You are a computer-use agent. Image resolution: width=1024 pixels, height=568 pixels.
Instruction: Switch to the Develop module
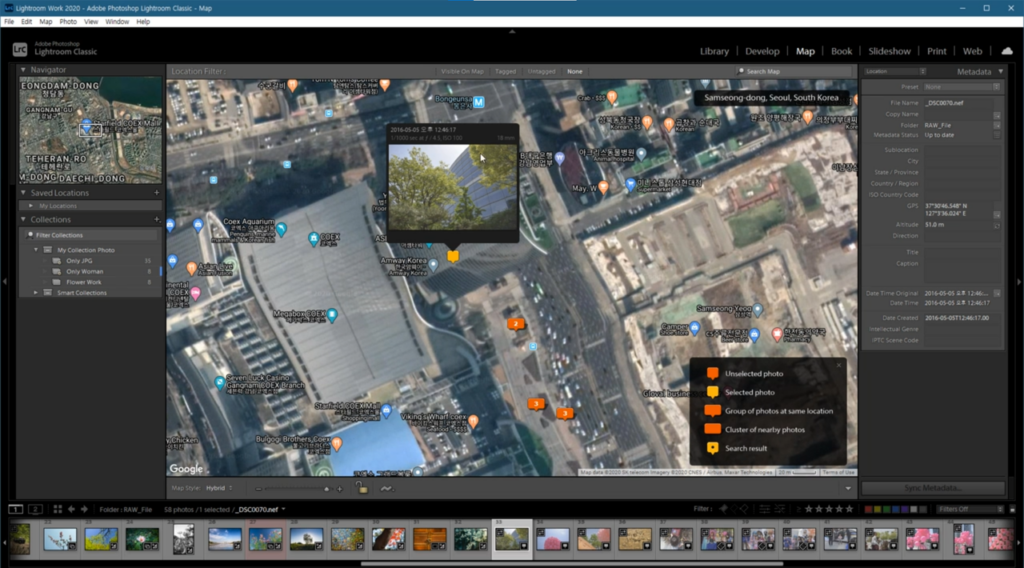pos(762,51)
